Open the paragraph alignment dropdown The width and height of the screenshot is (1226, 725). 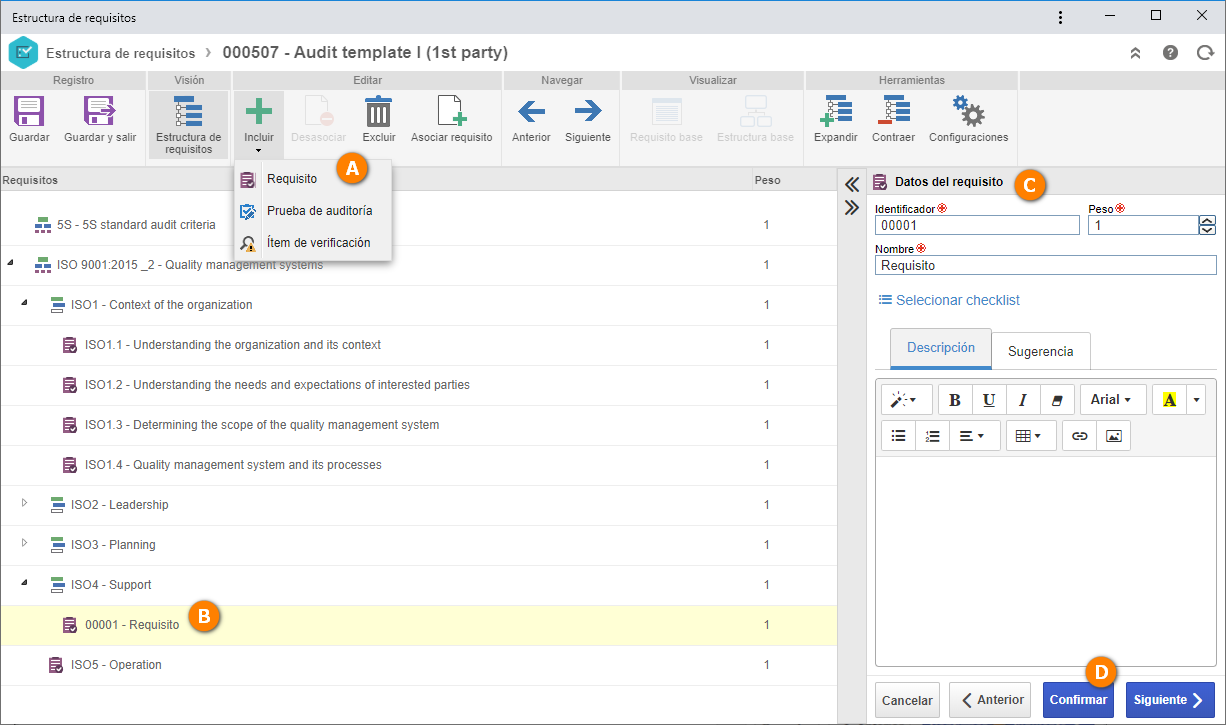(x=974, y=436)
